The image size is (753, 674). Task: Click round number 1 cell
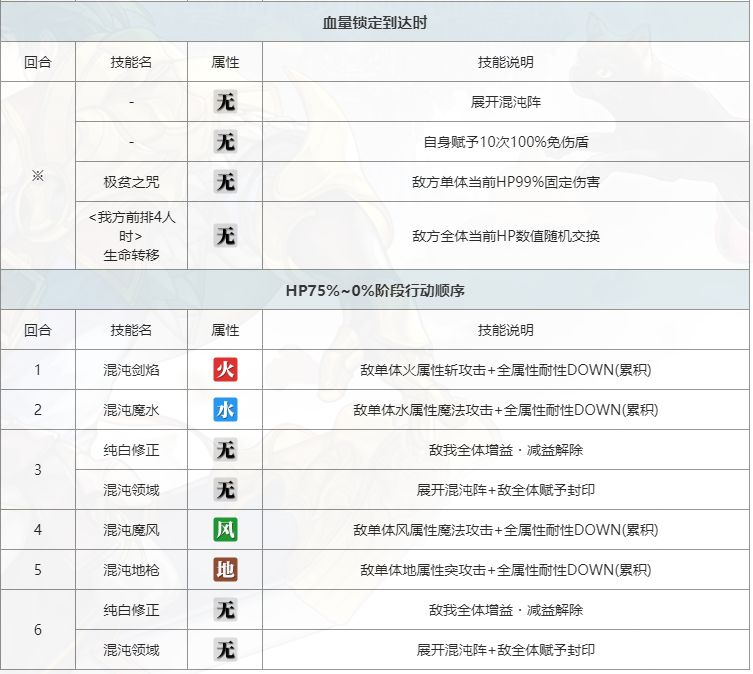(x=38, y=370)
